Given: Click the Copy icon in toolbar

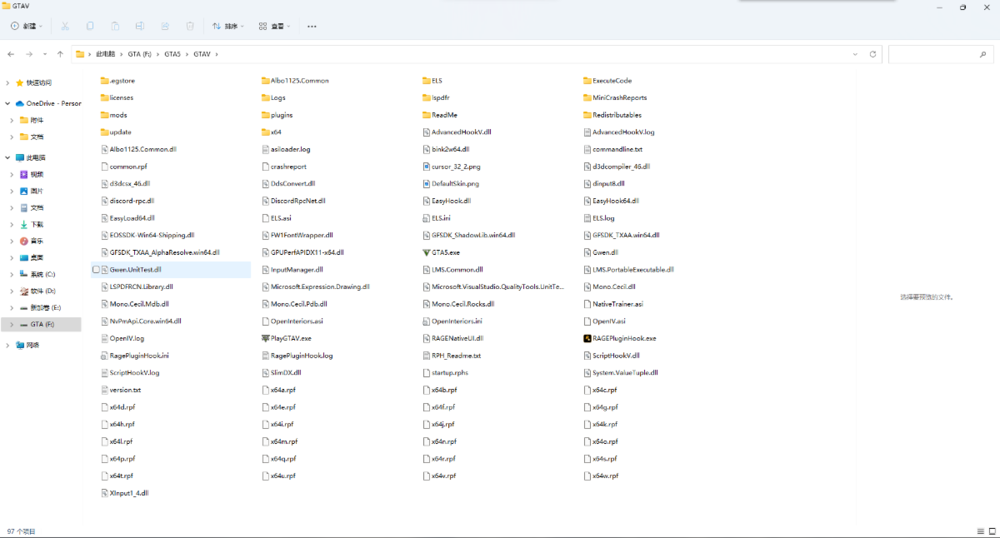Looking at the screenshot, I should point(90,26).
